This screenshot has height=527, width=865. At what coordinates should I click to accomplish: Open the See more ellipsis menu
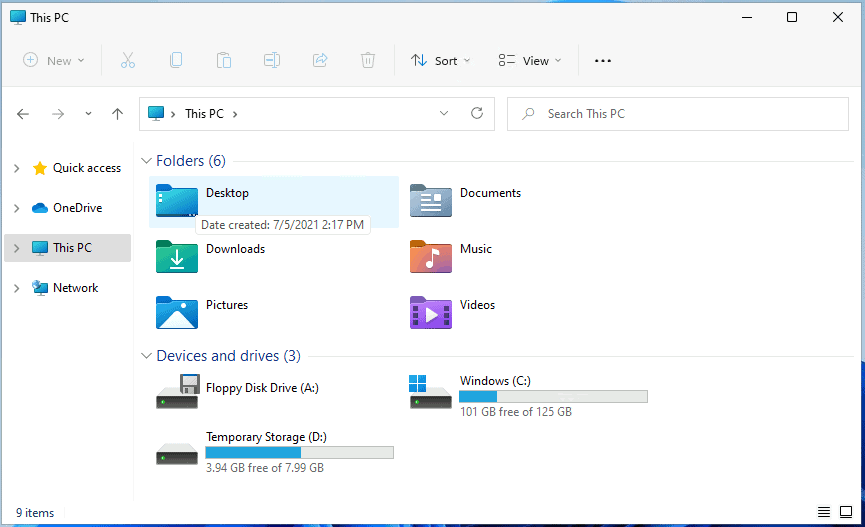(603, 61)
